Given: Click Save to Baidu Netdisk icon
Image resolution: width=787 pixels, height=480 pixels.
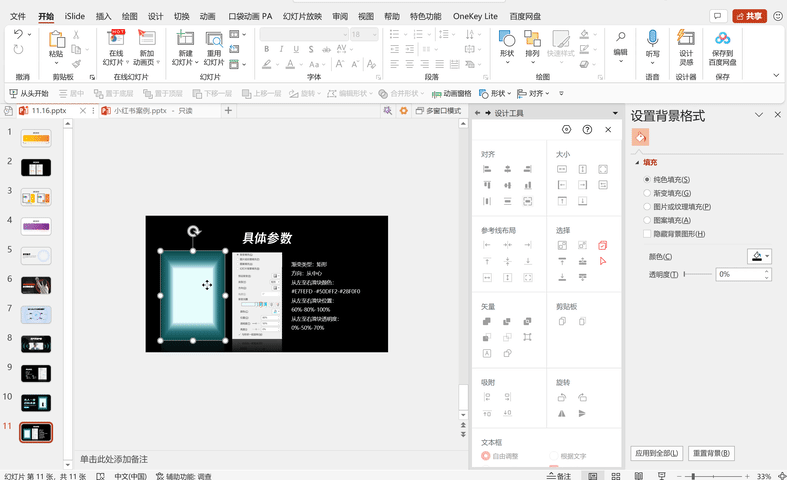Looking at the screenshot, I should (x=722, y=38).
